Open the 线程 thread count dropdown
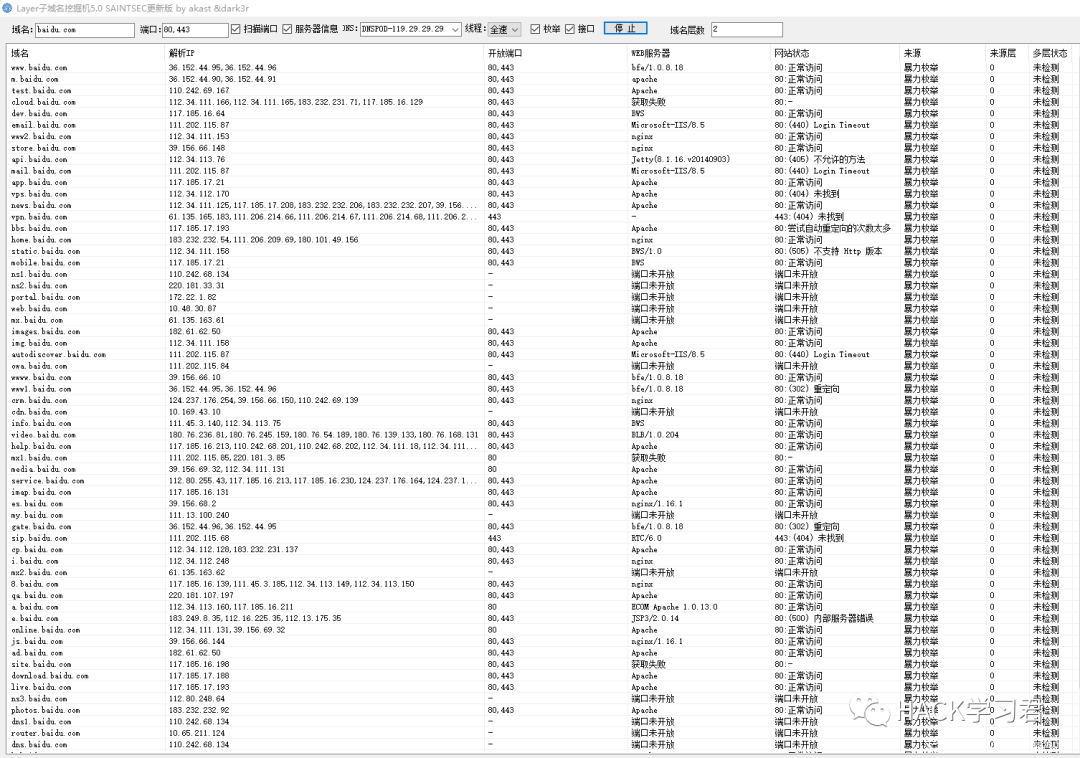Screen dimensions: 1080x758 click(x=504, y=29)
